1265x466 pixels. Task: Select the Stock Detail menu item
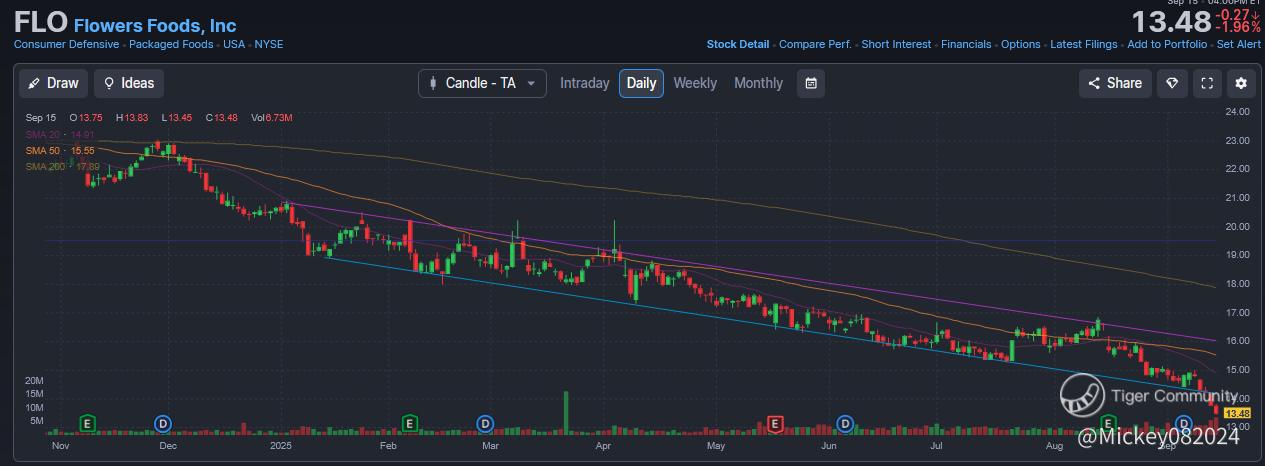(x=738, y=44)
